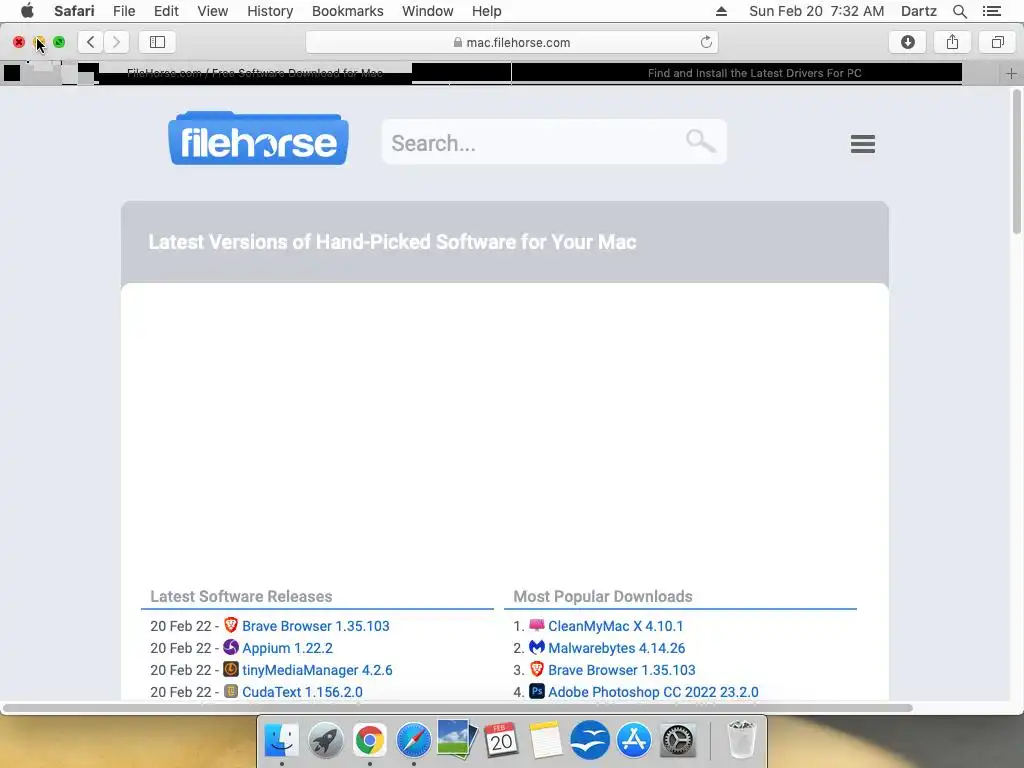This screenshot has width=1024, height=768.
Task: Click the mac.filehorse.com address bar
Action: pyautogui.click(x=511, y=42)
